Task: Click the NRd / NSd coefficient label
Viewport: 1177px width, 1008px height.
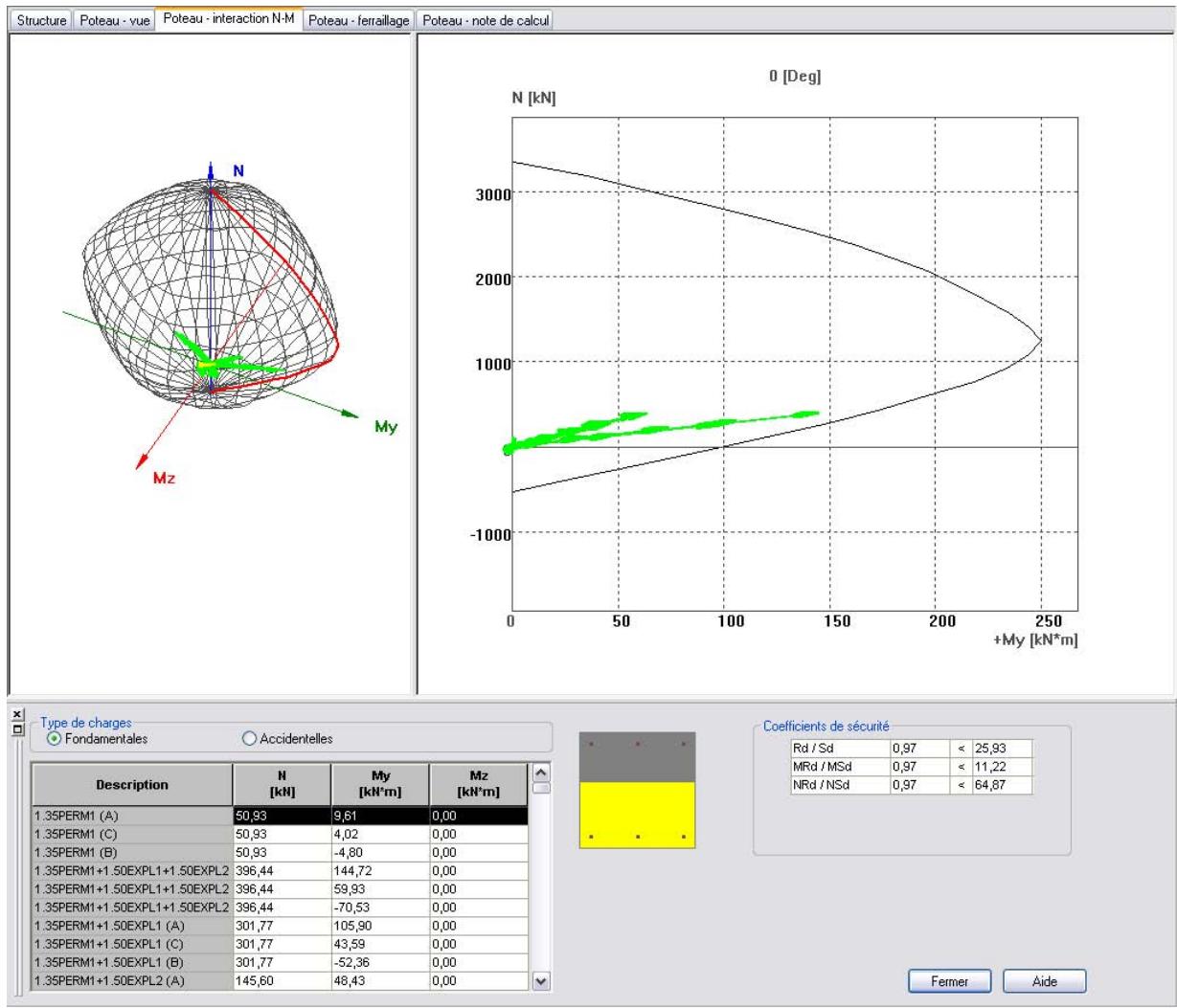Action: click(839, 785)
